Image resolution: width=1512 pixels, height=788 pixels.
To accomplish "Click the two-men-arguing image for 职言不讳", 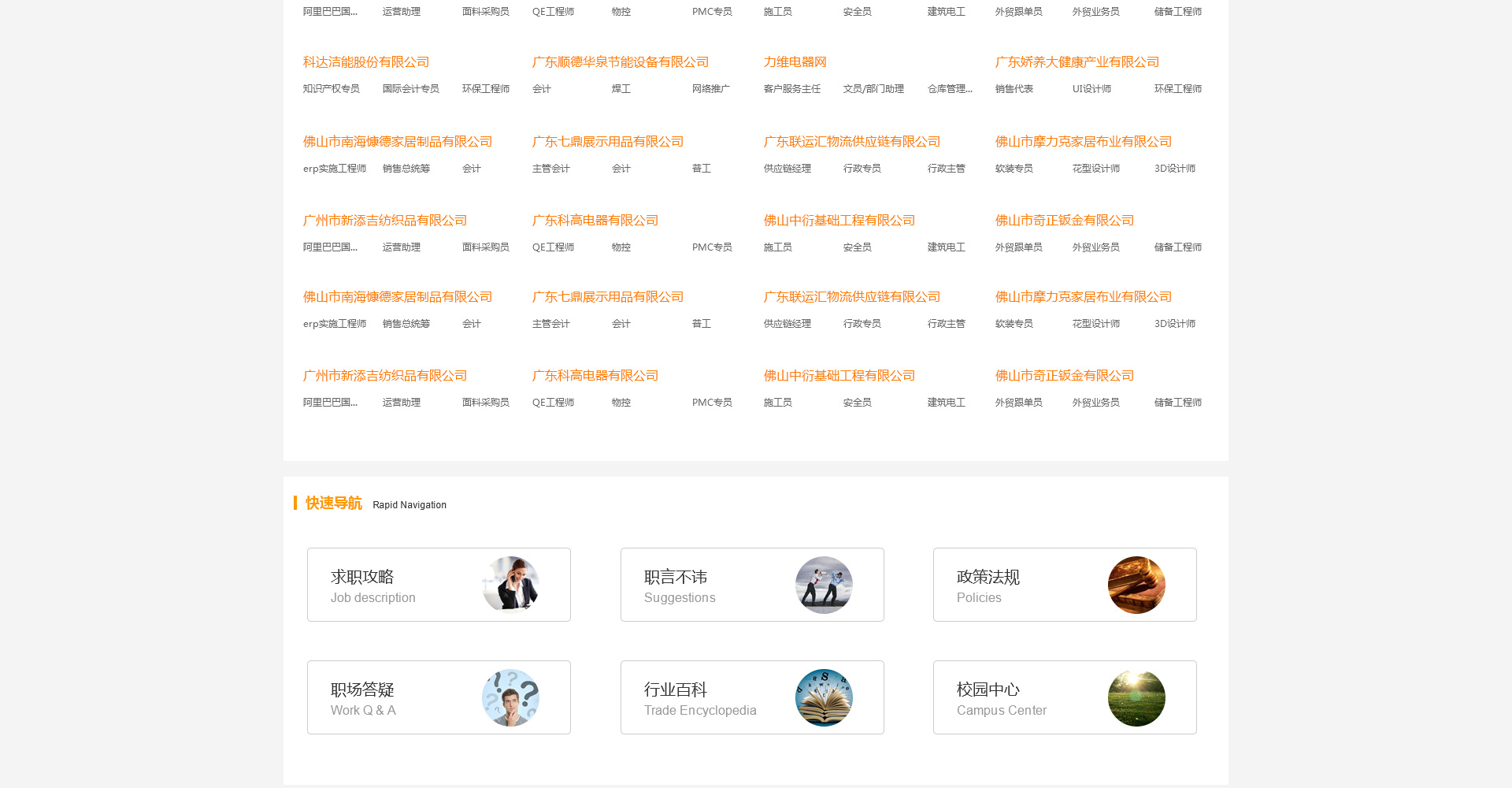I will tap(824, 585).
